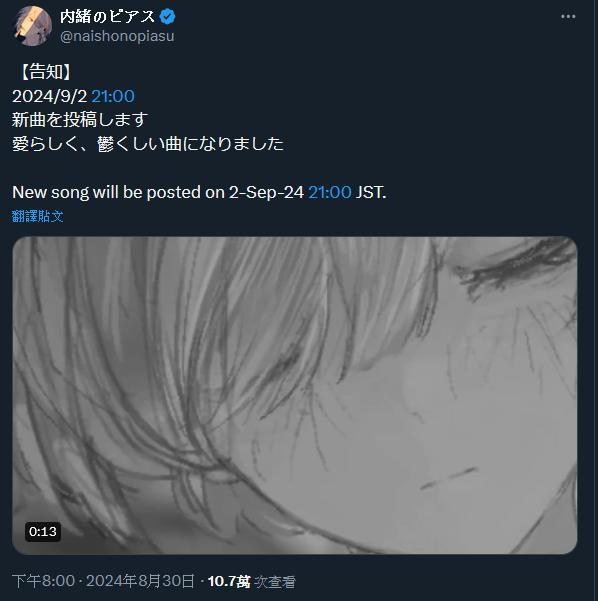Open the 内緒のピアス profile avatar
The width and height of the screenshot is (598, 601).
pyautogui.click(x=32, y=26)
